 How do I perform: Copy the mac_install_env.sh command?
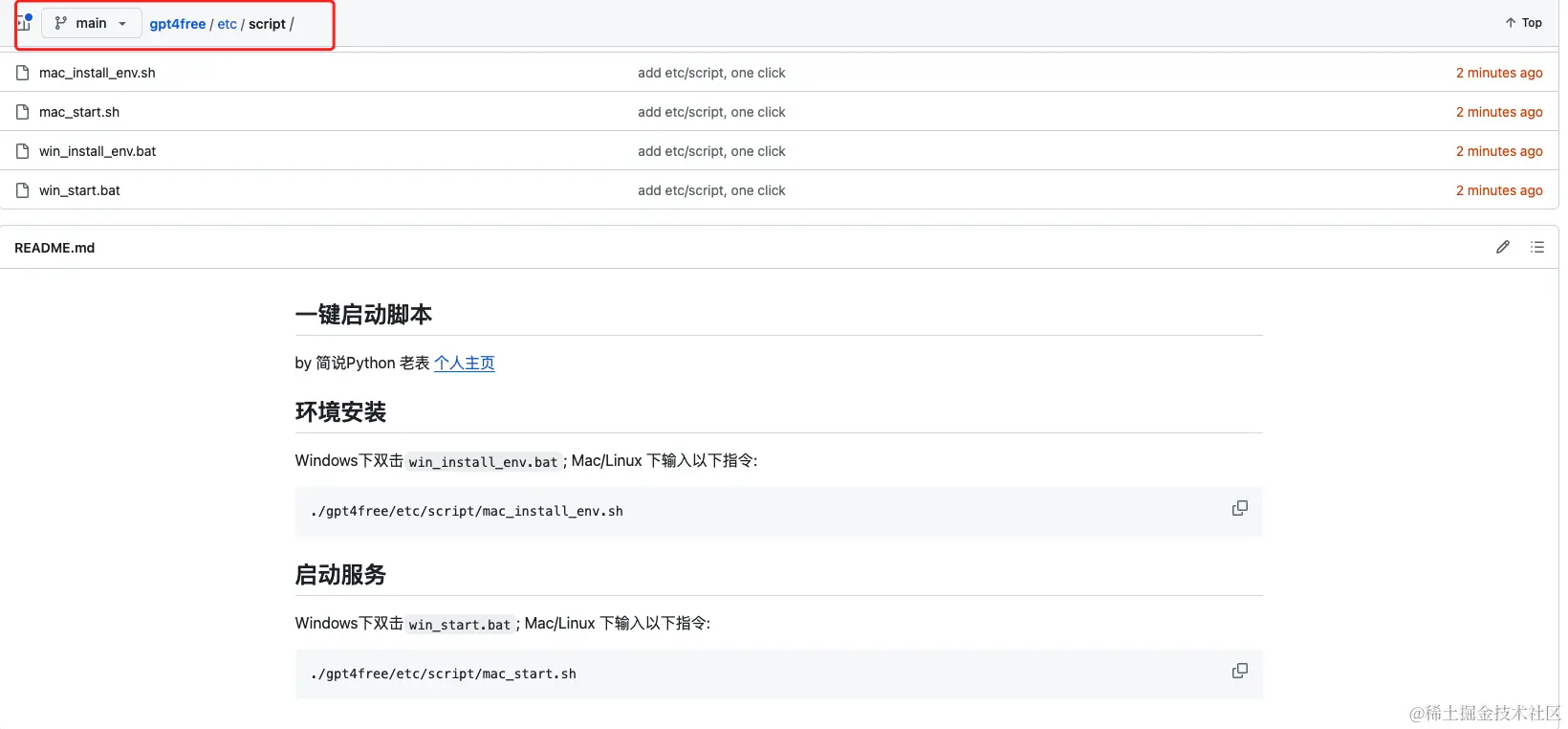point(1240,508)
